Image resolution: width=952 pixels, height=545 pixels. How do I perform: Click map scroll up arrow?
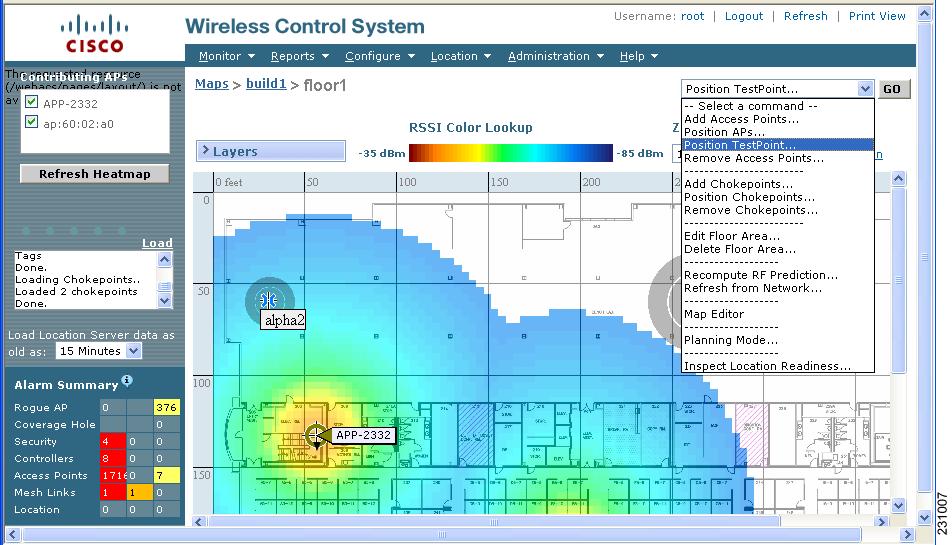point(899,178)
